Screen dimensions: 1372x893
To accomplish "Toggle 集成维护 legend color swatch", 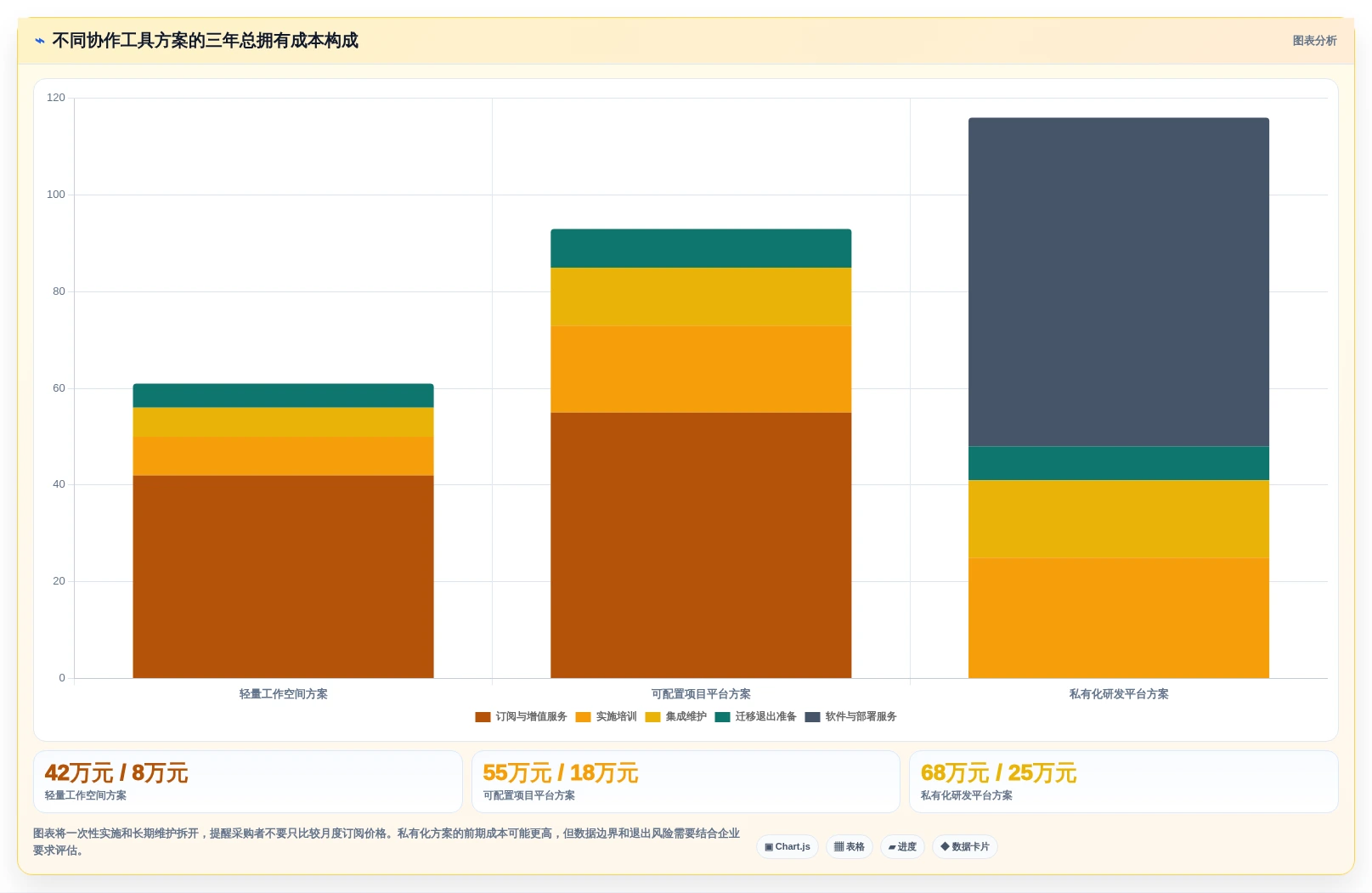I will [x=652, y=717].
